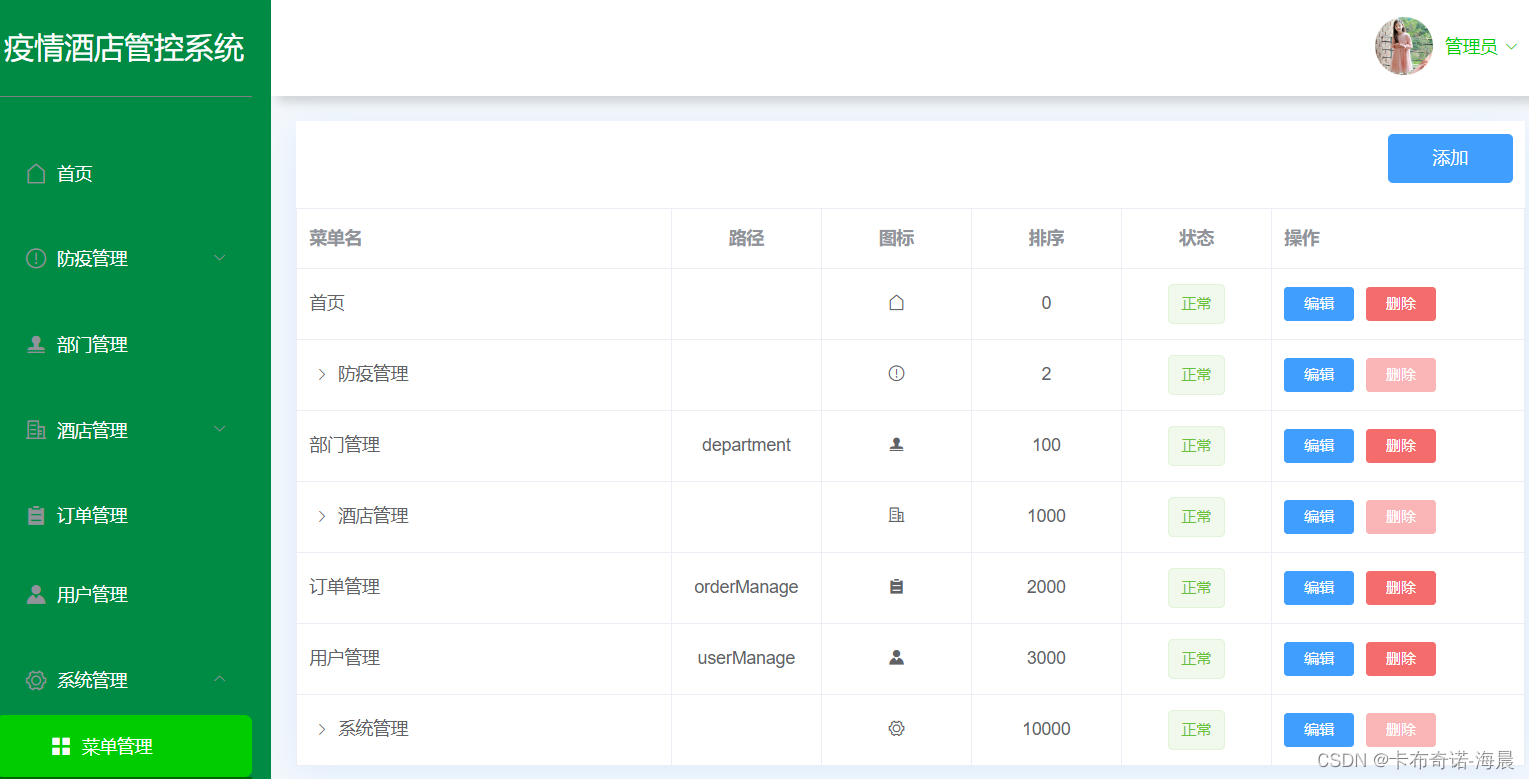This screenshot has width=1529, height=779.
Task: Click the administrator avatar photo
Action: [1403, 45]
